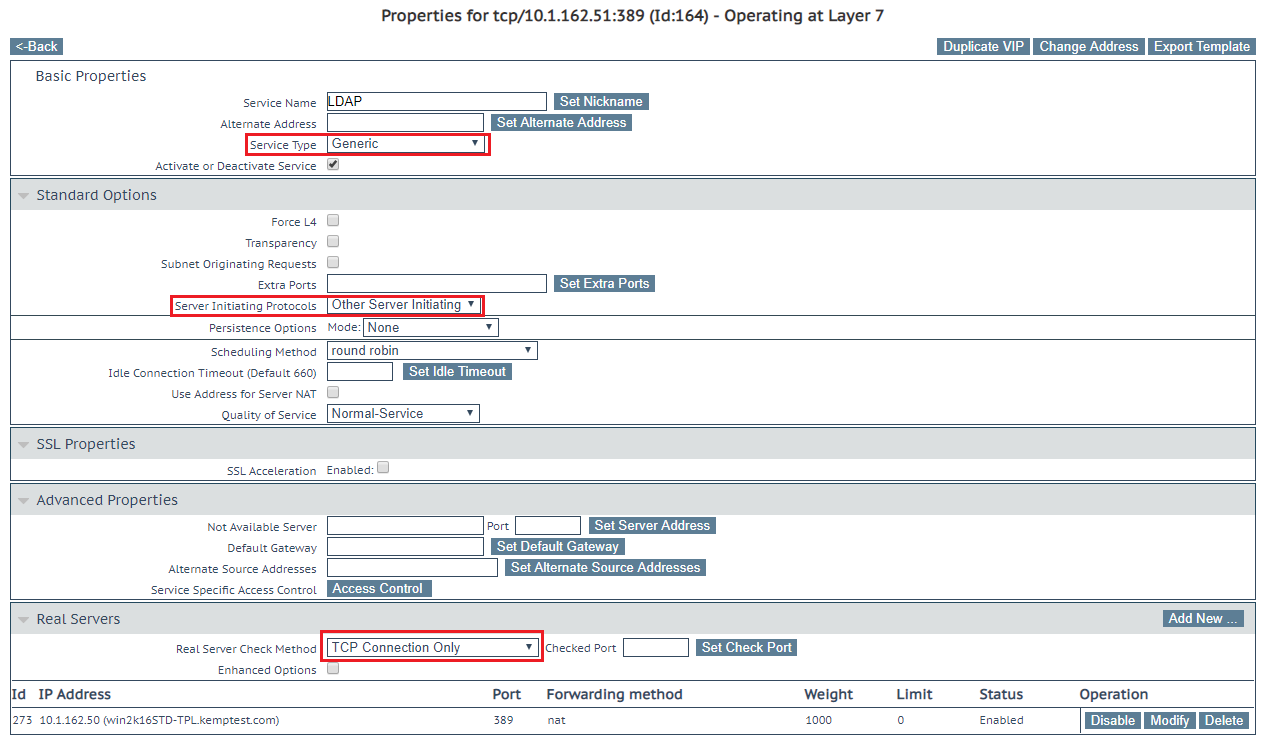Focus Not Available Server address field

405,526
